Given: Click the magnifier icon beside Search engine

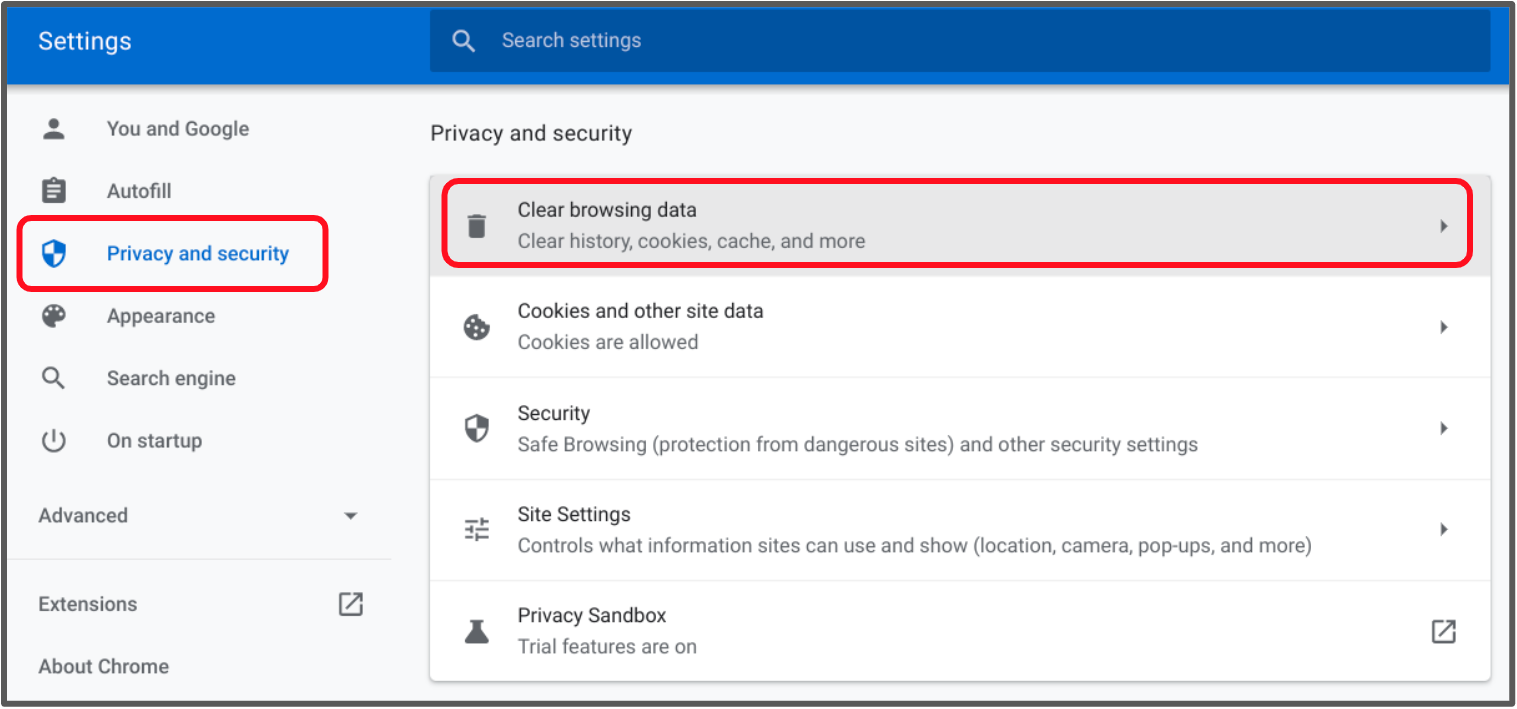Looking at the screenshot, I should (x=53, y=378).
